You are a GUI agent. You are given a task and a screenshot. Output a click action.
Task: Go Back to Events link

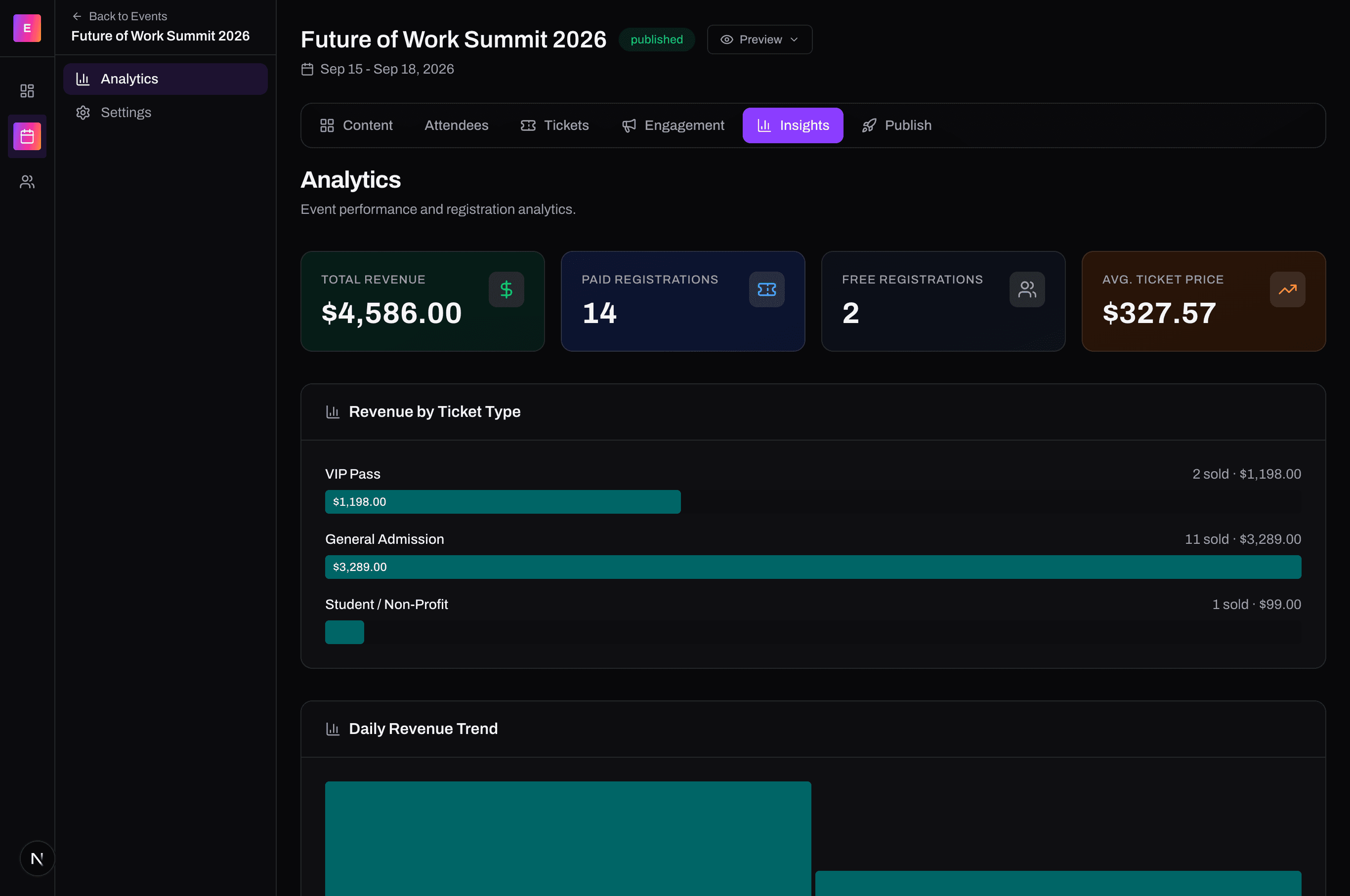[120, 16]
